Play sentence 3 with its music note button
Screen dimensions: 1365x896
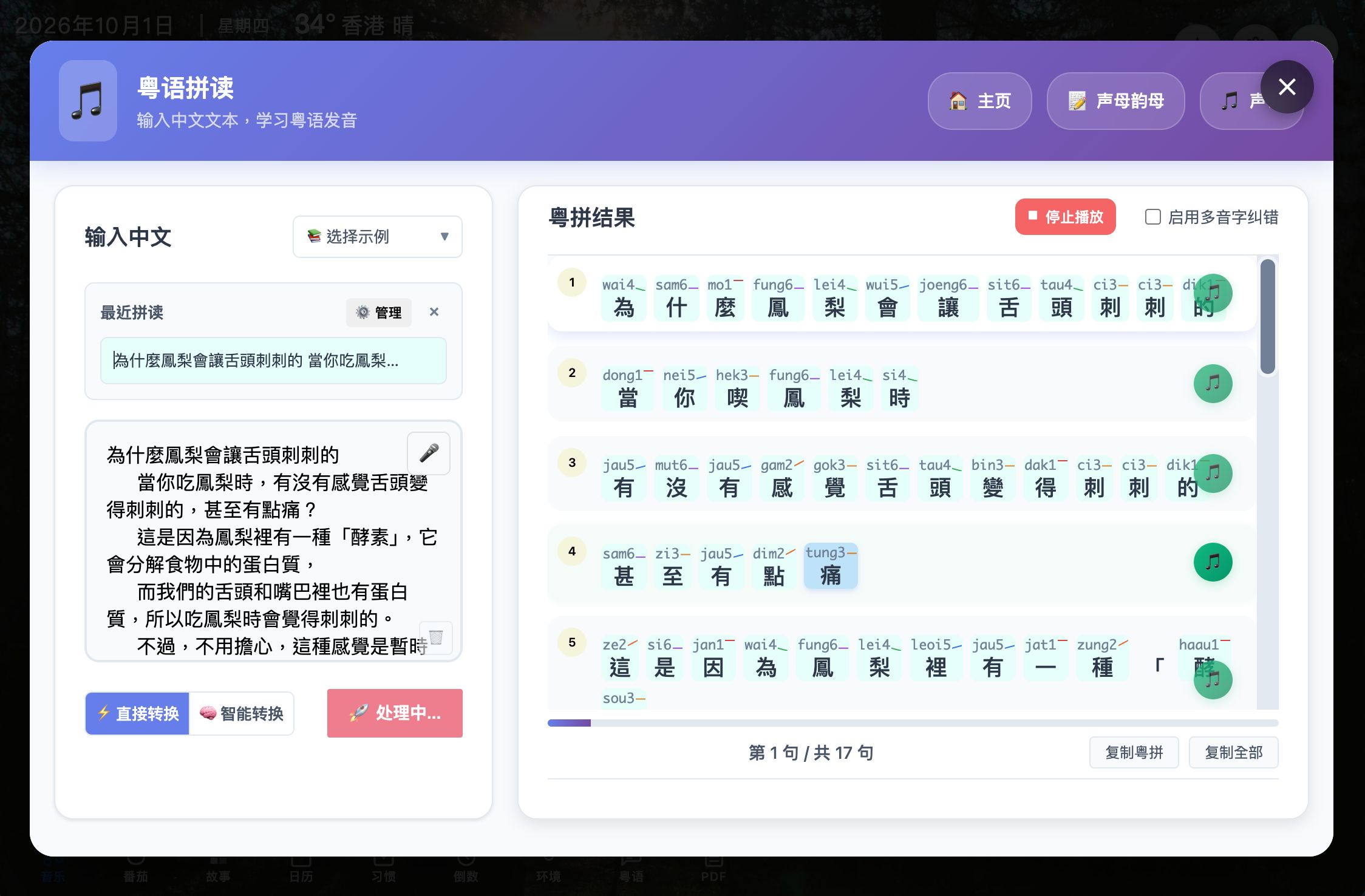pos(1213,473)
